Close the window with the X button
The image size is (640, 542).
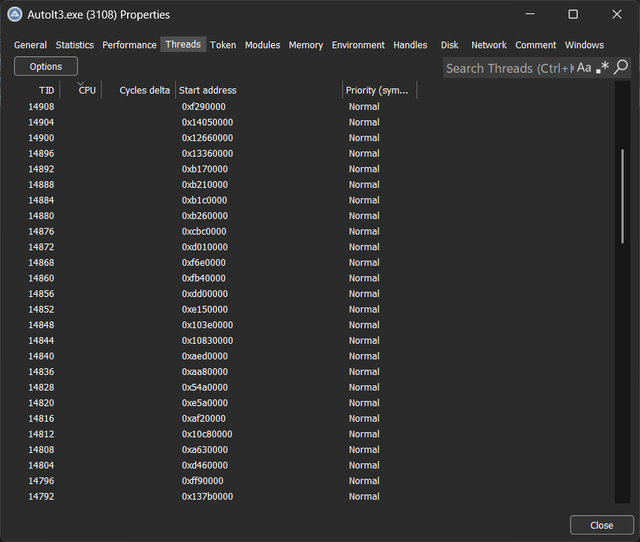pos(617,14)
